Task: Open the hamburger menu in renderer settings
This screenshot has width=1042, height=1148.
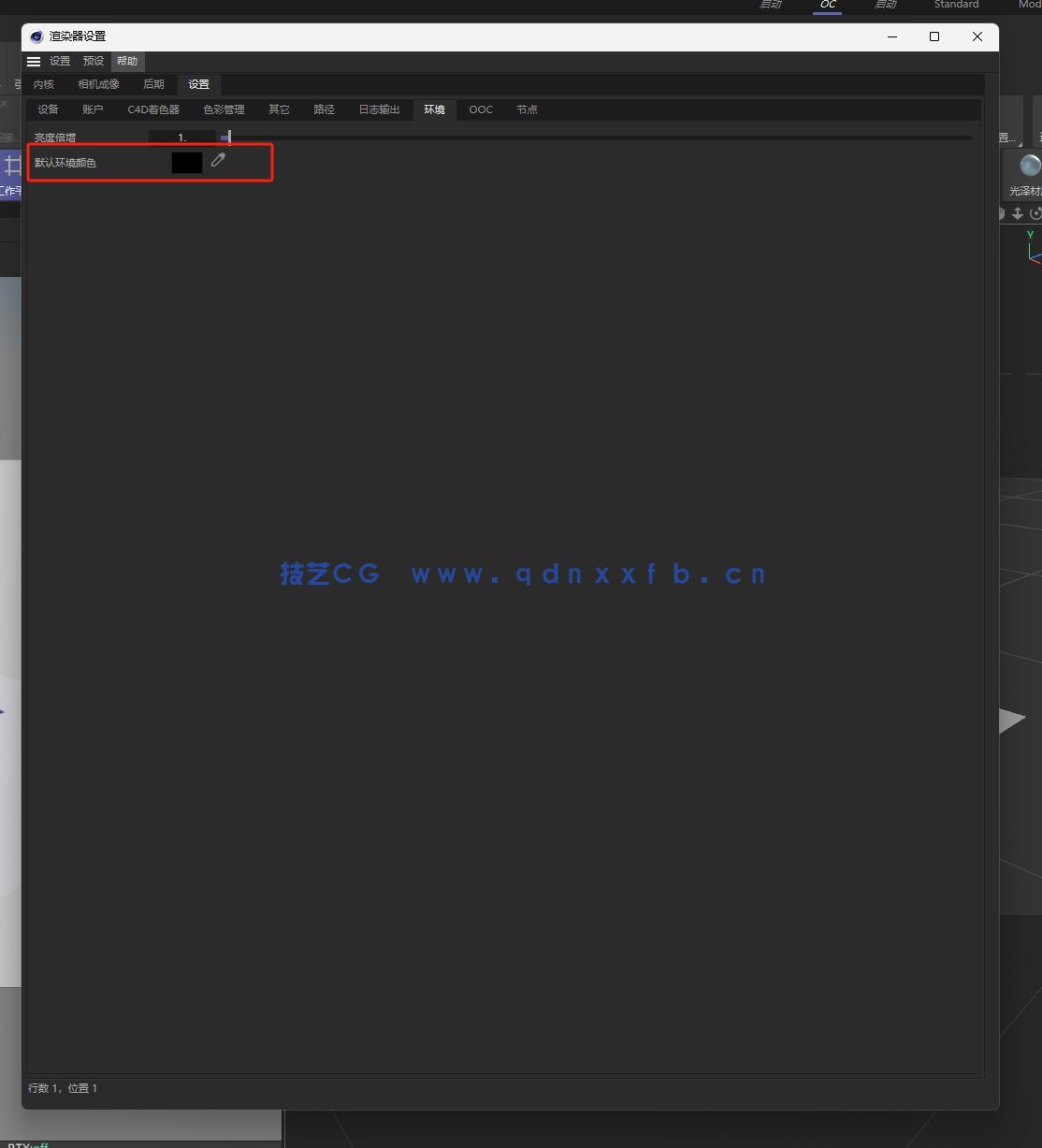Action: [34, 61]
